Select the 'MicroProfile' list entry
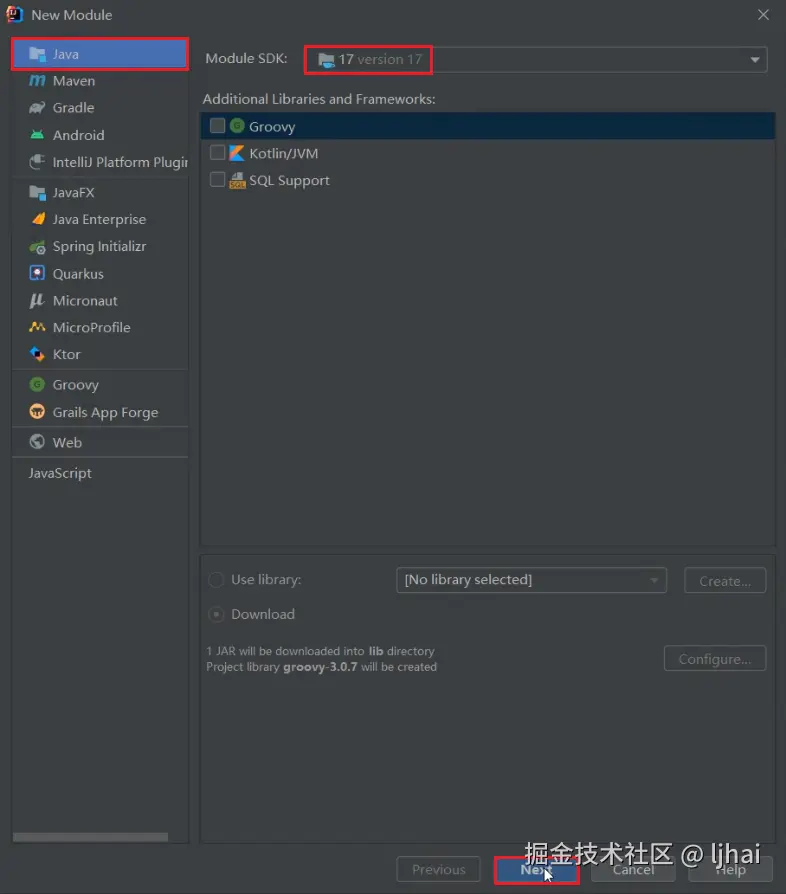786x894 pixels. click(100, 327)
